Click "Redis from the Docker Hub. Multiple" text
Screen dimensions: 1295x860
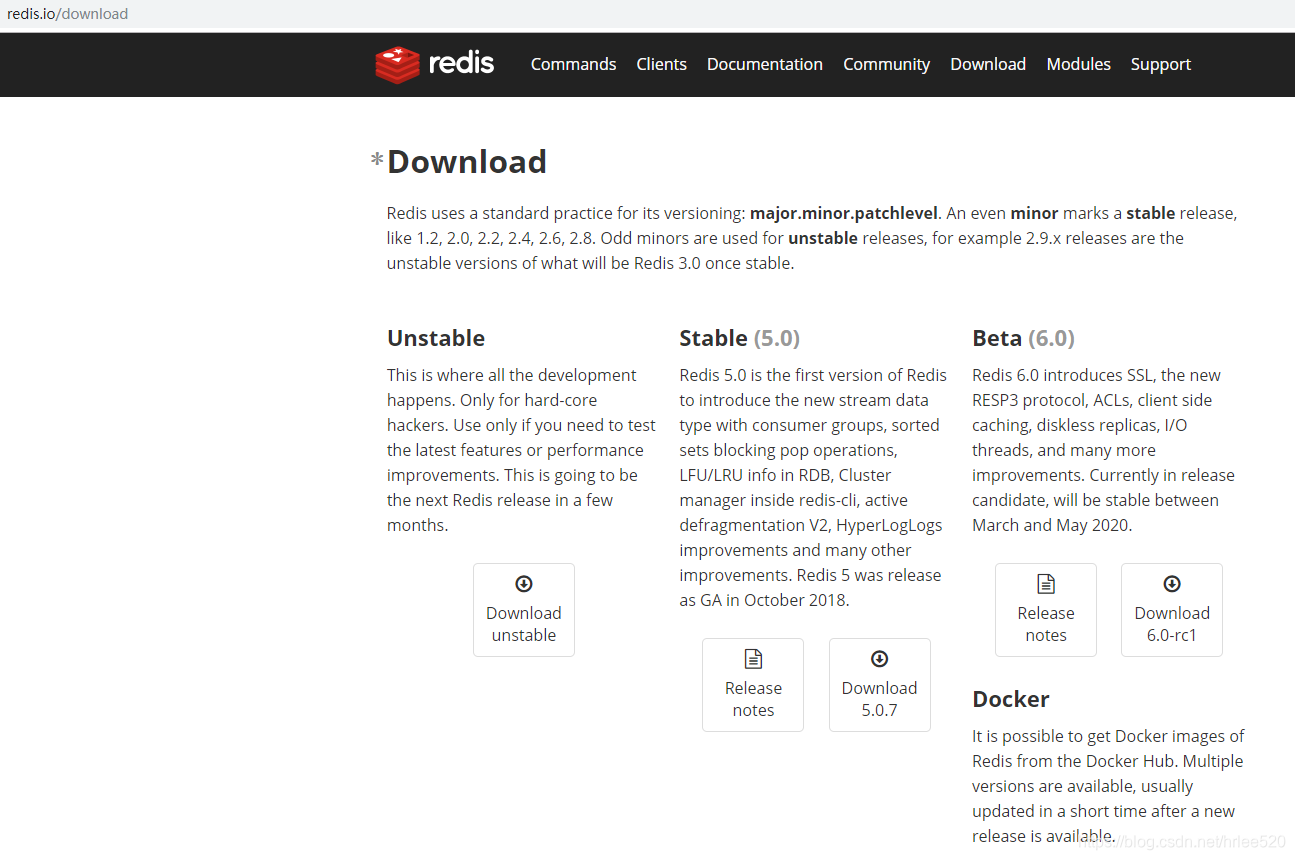tap(1107, 761)
